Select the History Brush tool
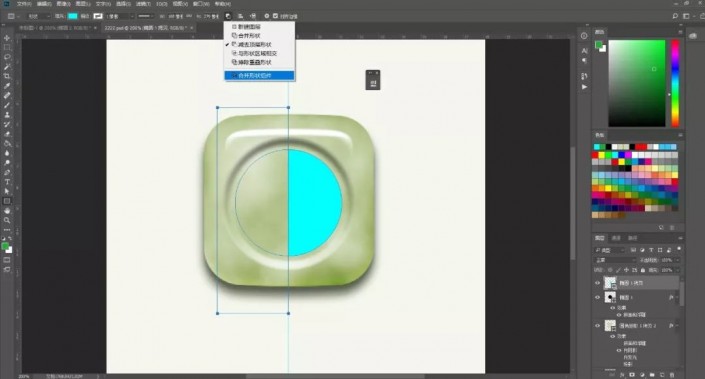This screenshot has height=379, width=705. (7, 124)
